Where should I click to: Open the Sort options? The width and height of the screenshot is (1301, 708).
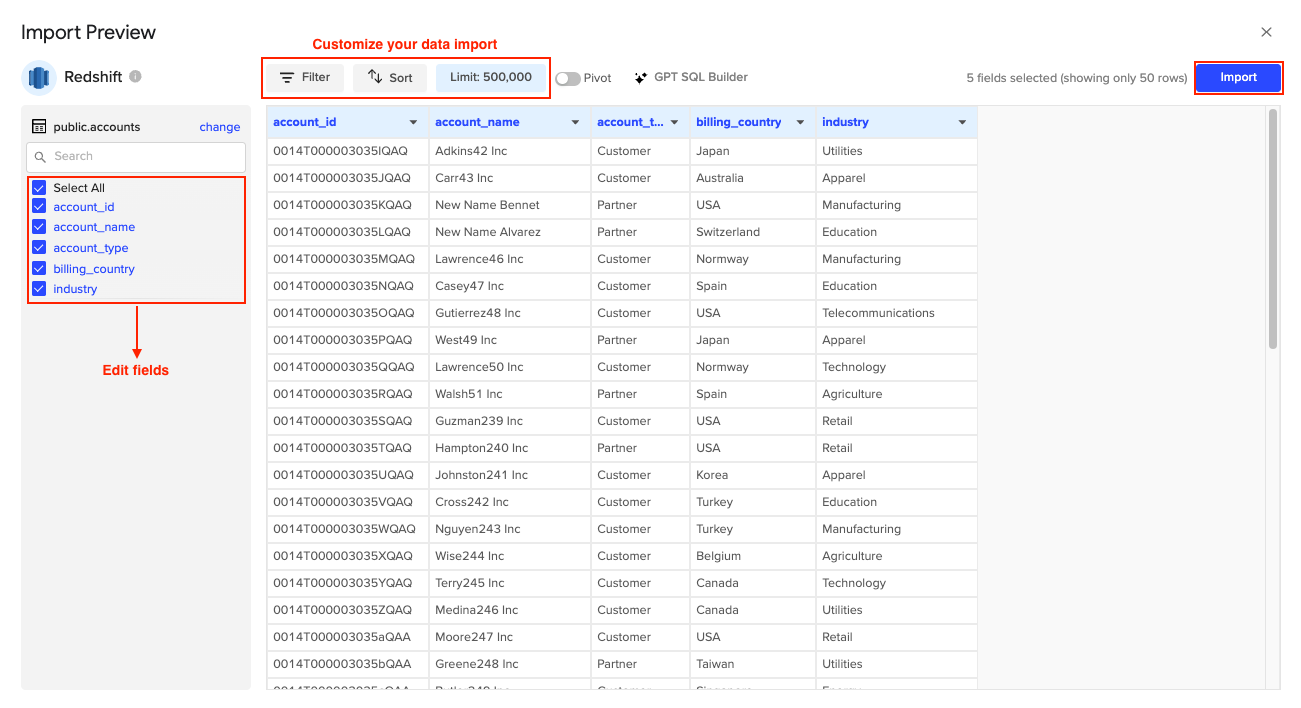[390, 78]
